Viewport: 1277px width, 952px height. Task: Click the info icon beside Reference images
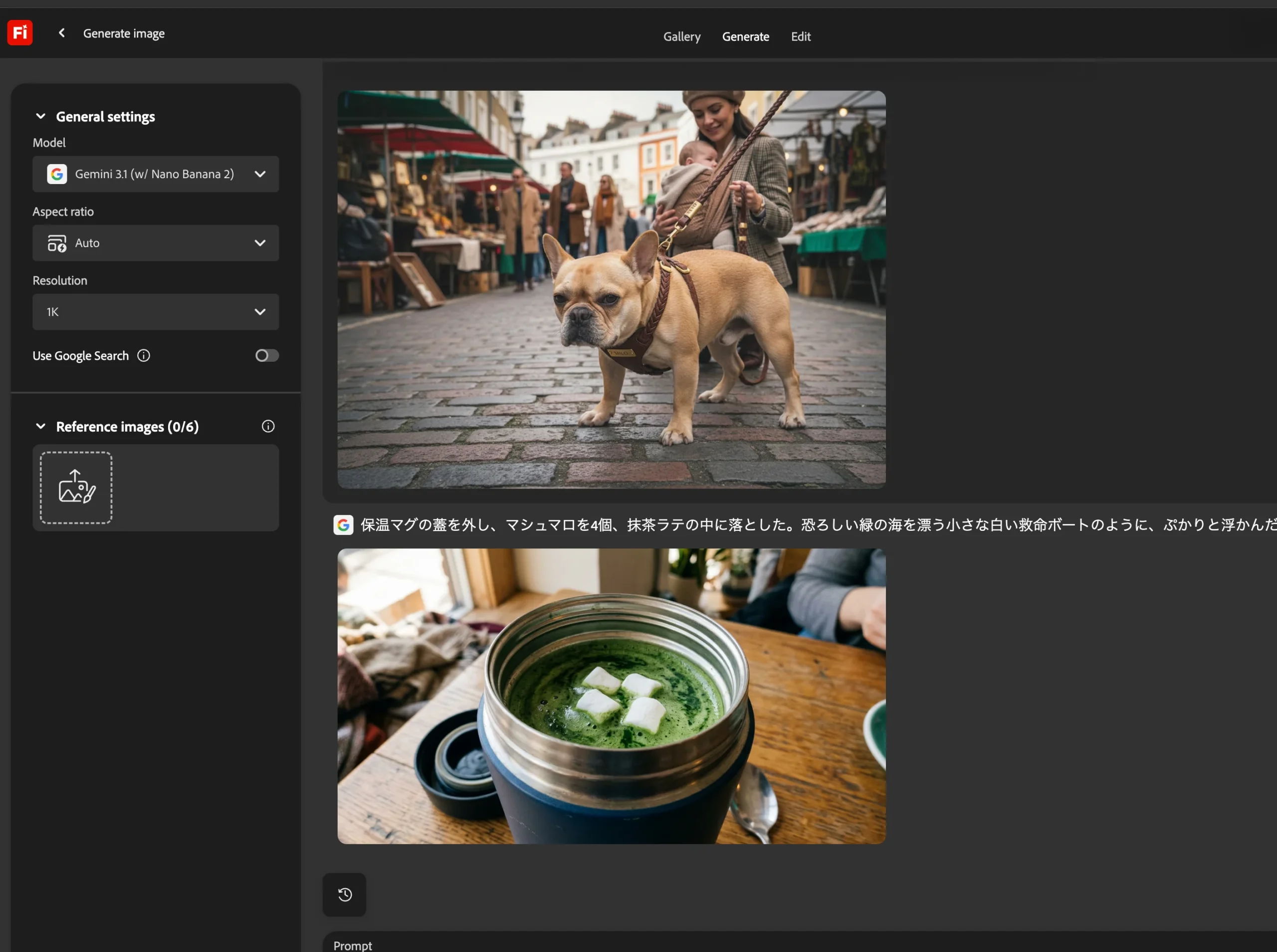(268, 426)
